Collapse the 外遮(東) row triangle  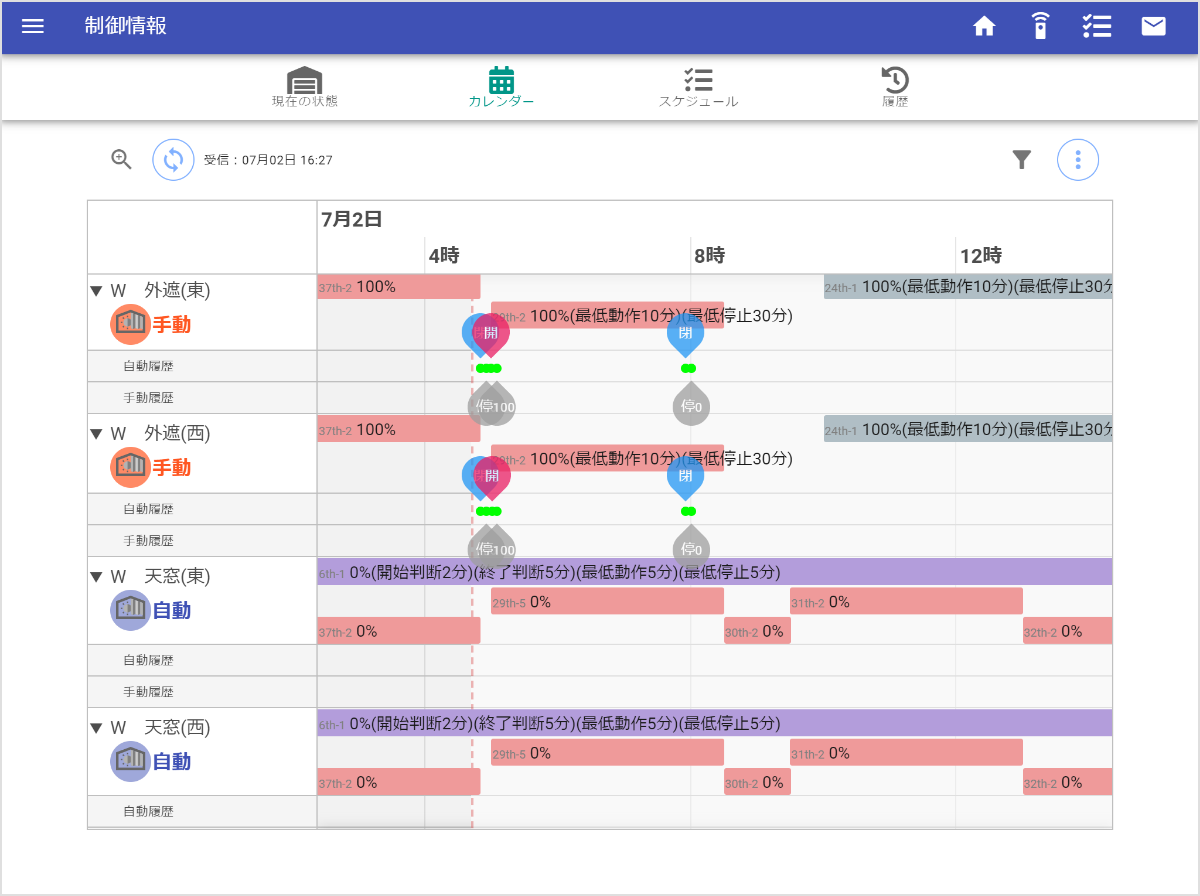(x=97, y=290)
